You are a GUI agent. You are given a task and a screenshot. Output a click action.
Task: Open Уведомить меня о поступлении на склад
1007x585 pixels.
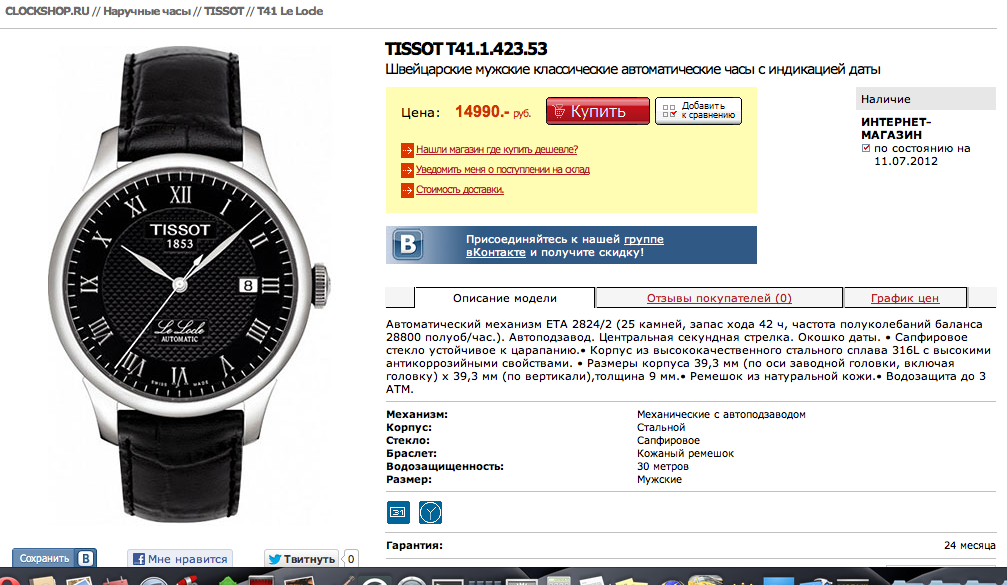click(502, 170)
